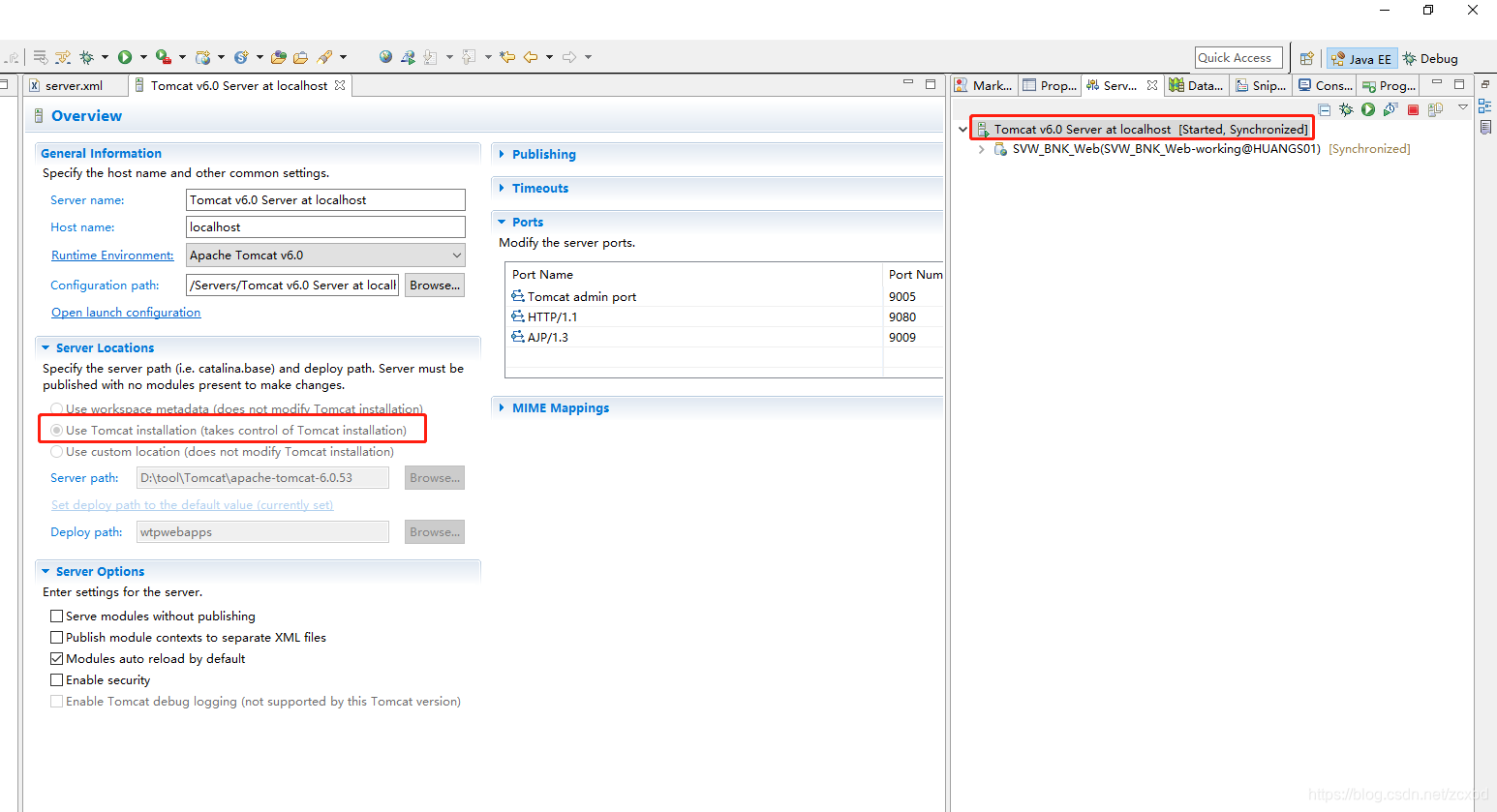
Task: Collapse the Ports section
Action: coord(502,222)
